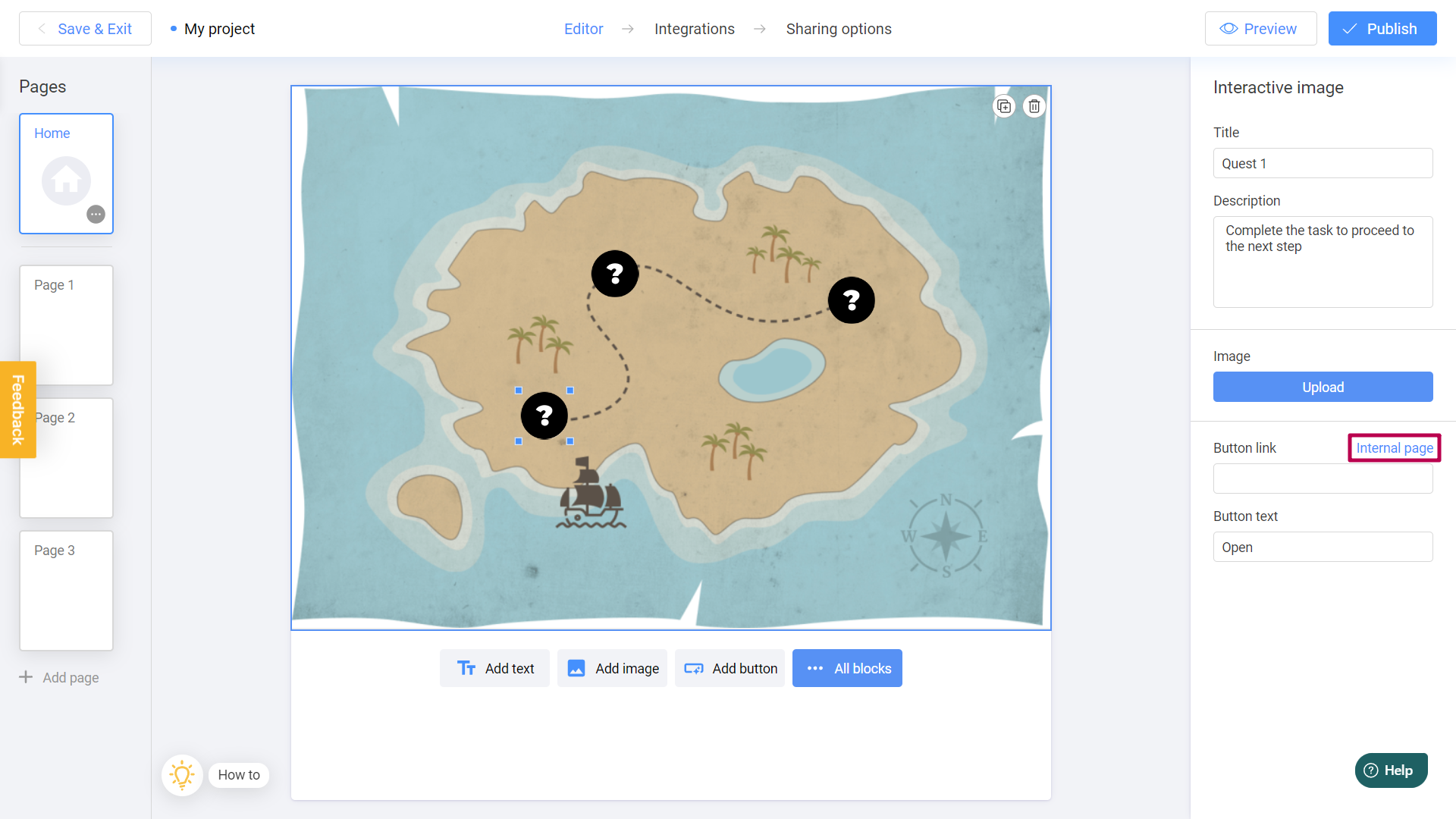Click the All blocks icon
The width and height of the screenshot is (1456, 819).
point(846,668)
